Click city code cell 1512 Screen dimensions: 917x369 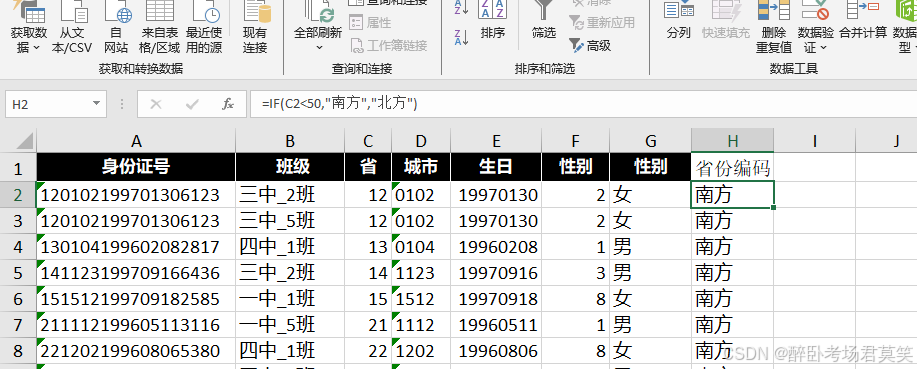pyautogui.click(x=421, y=299)
